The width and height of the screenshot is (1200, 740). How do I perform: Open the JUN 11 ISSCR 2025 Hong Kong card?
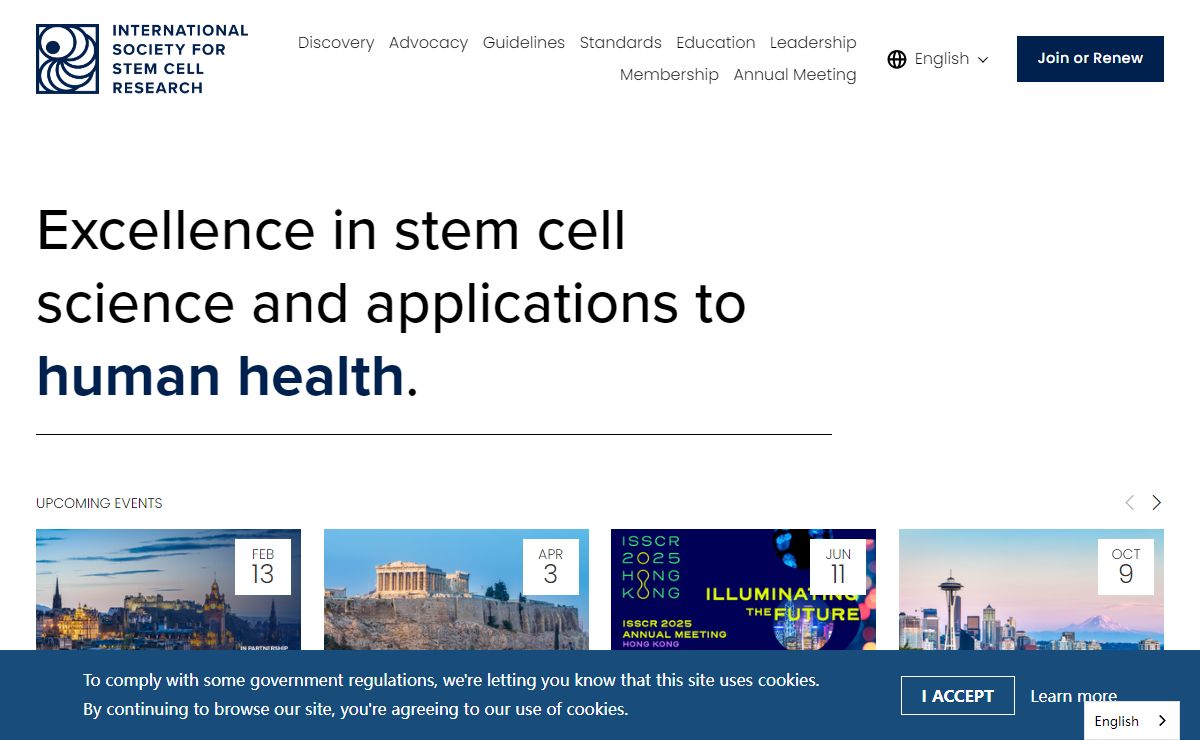point(743,590)
